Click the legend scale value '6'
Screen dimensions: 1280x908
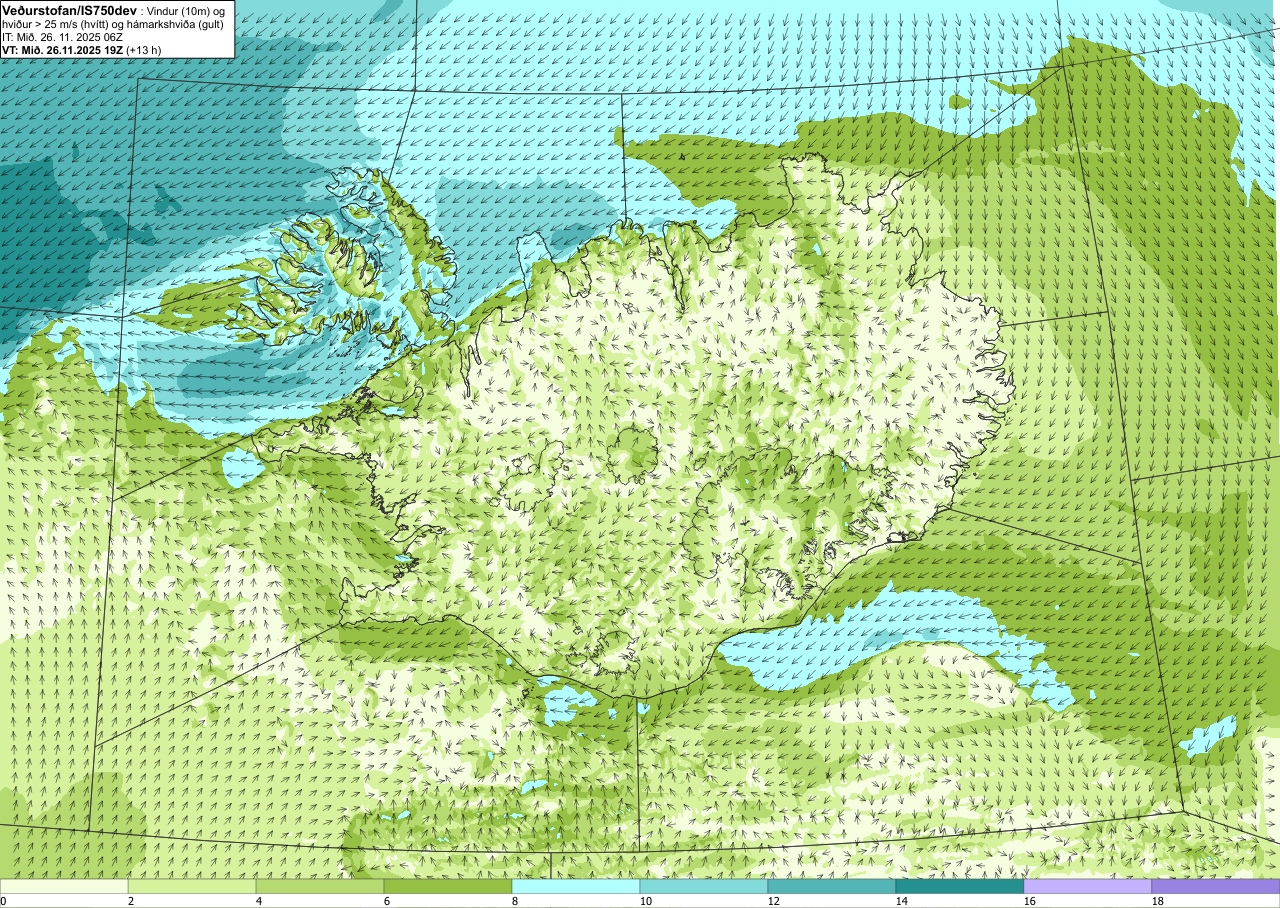tap(387, 901)
